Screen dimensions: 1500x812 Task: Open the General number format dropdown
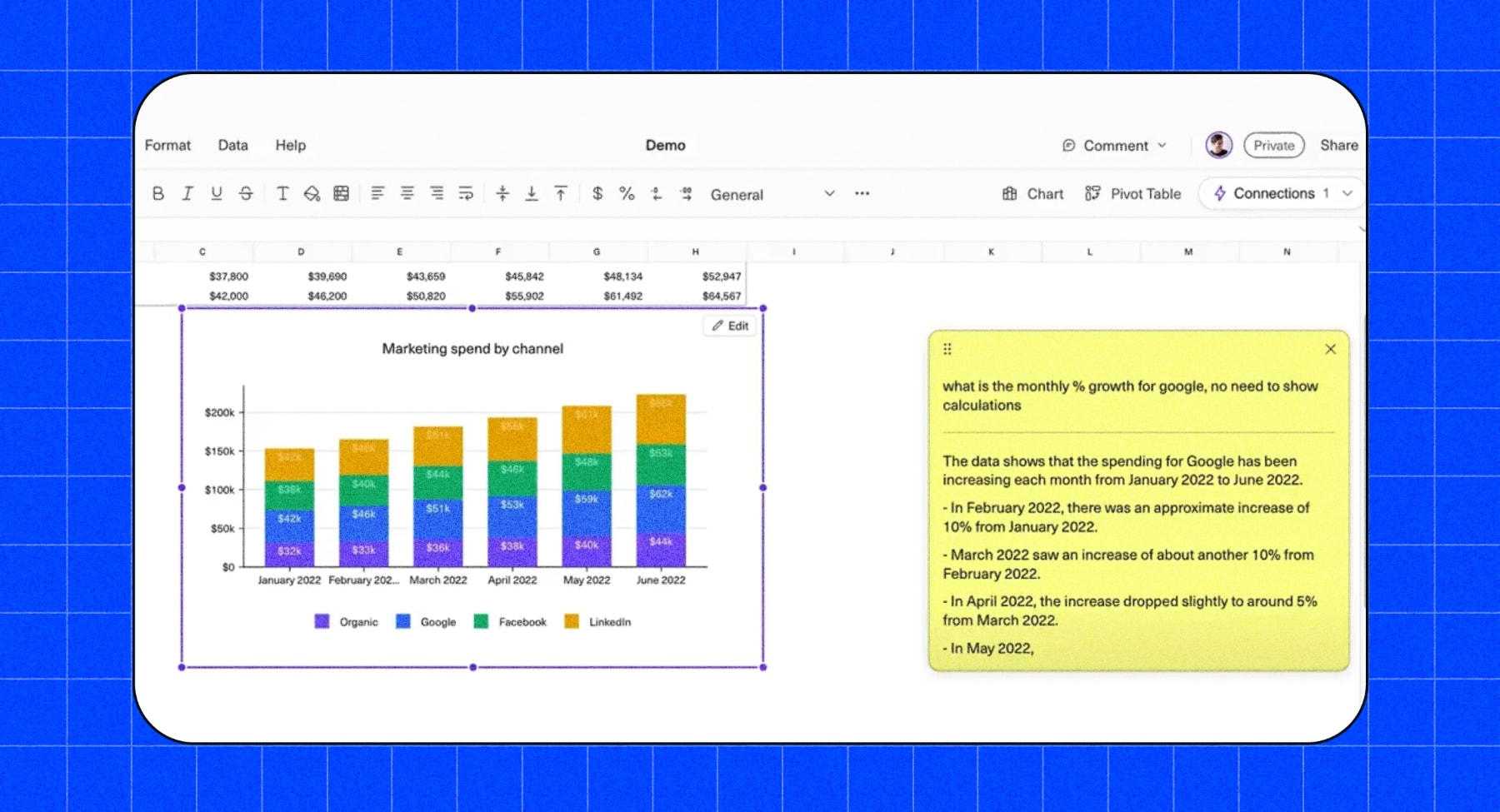tap(772, 194)
